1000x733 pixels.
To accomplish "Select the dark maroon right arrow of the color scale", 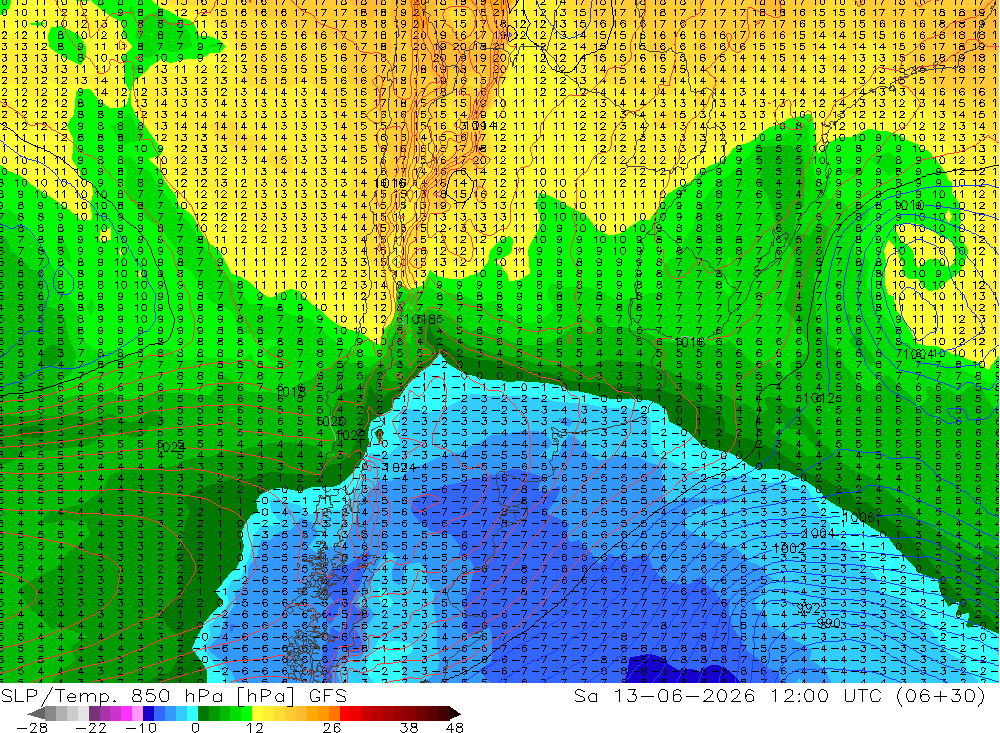I will point(455,713).
